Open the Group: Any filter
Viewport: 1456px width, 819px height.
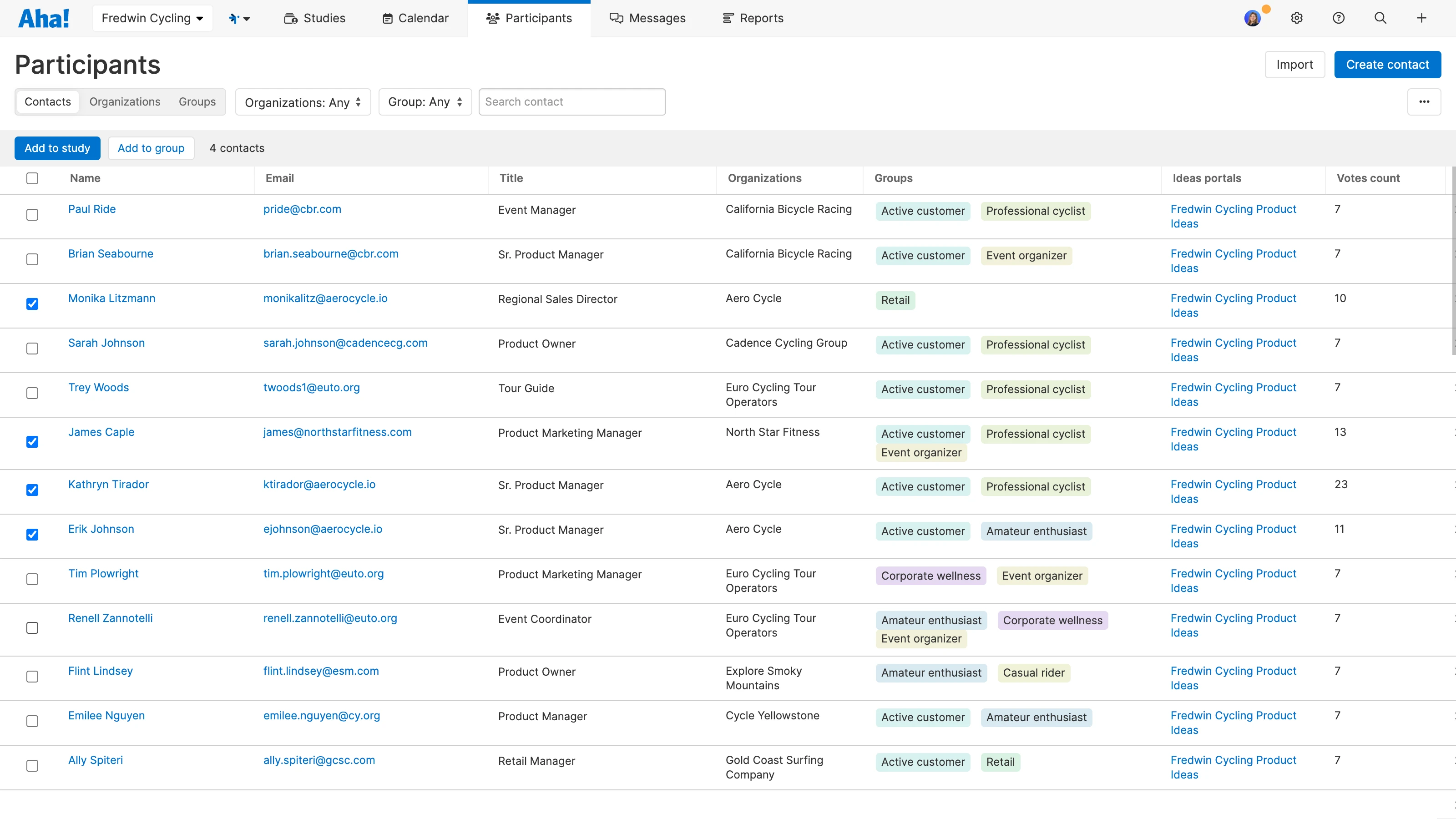point(425,102)
